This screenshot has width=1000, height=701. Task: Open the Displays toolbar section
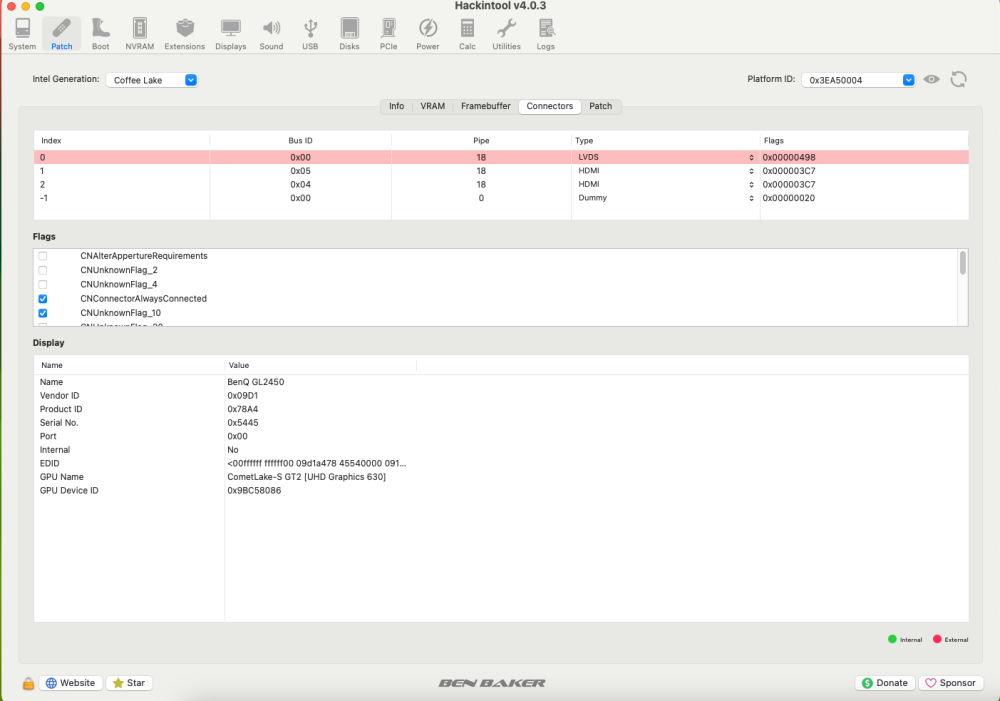click(x=231, y=34)
